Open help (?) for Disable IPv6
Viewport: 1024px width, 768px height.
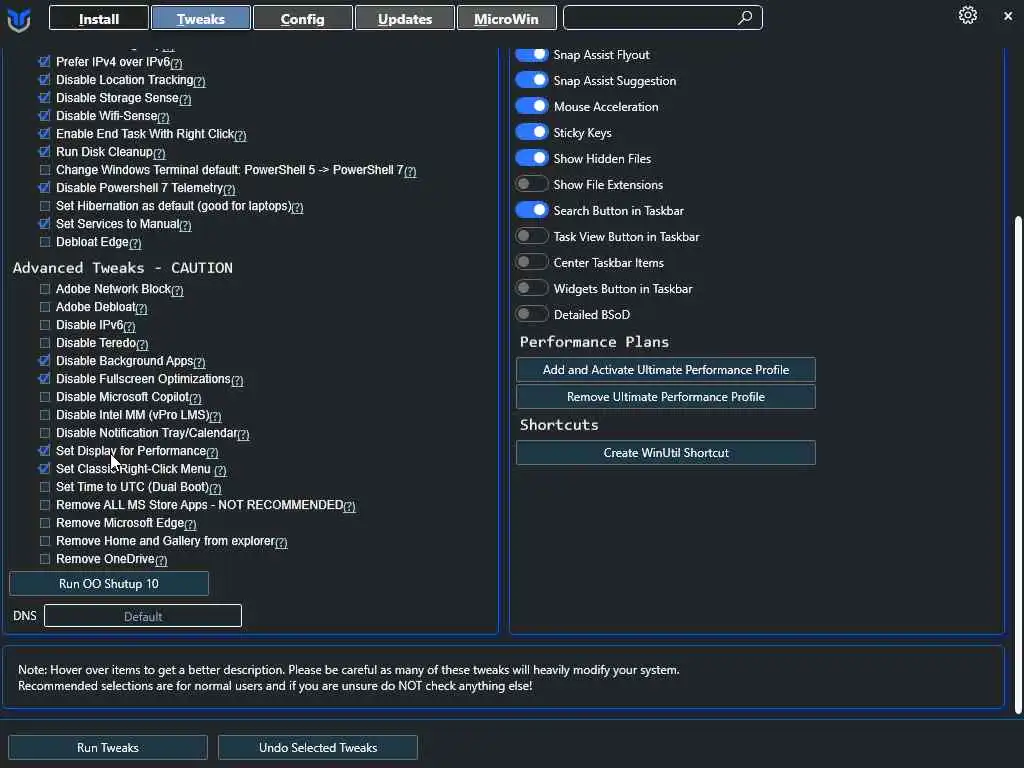pyautogui.click(x=129, y=327)
